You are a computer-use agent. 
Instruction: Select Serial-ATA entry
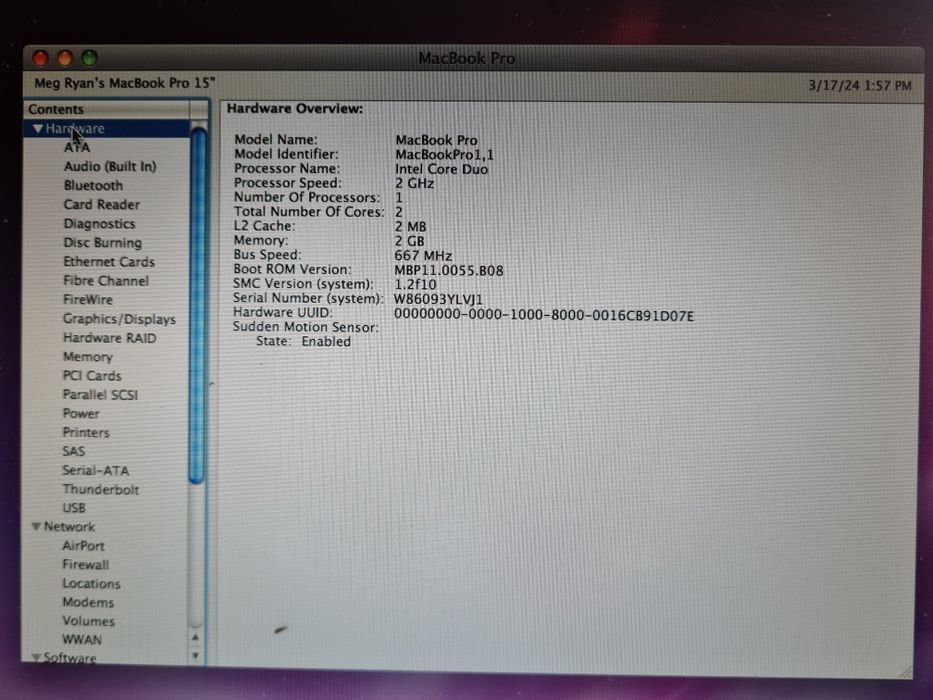pos(96,470)
